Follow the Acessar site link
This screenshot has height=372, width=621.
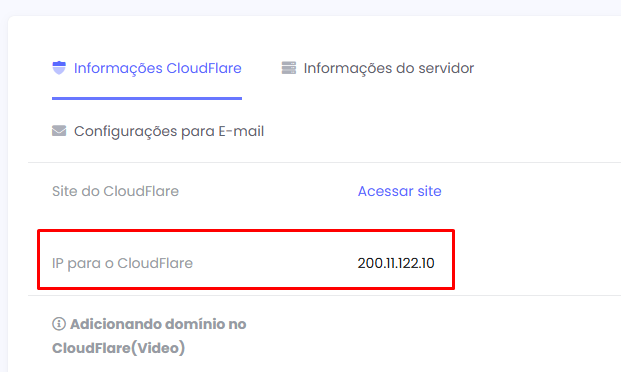(x=400, y=191)
